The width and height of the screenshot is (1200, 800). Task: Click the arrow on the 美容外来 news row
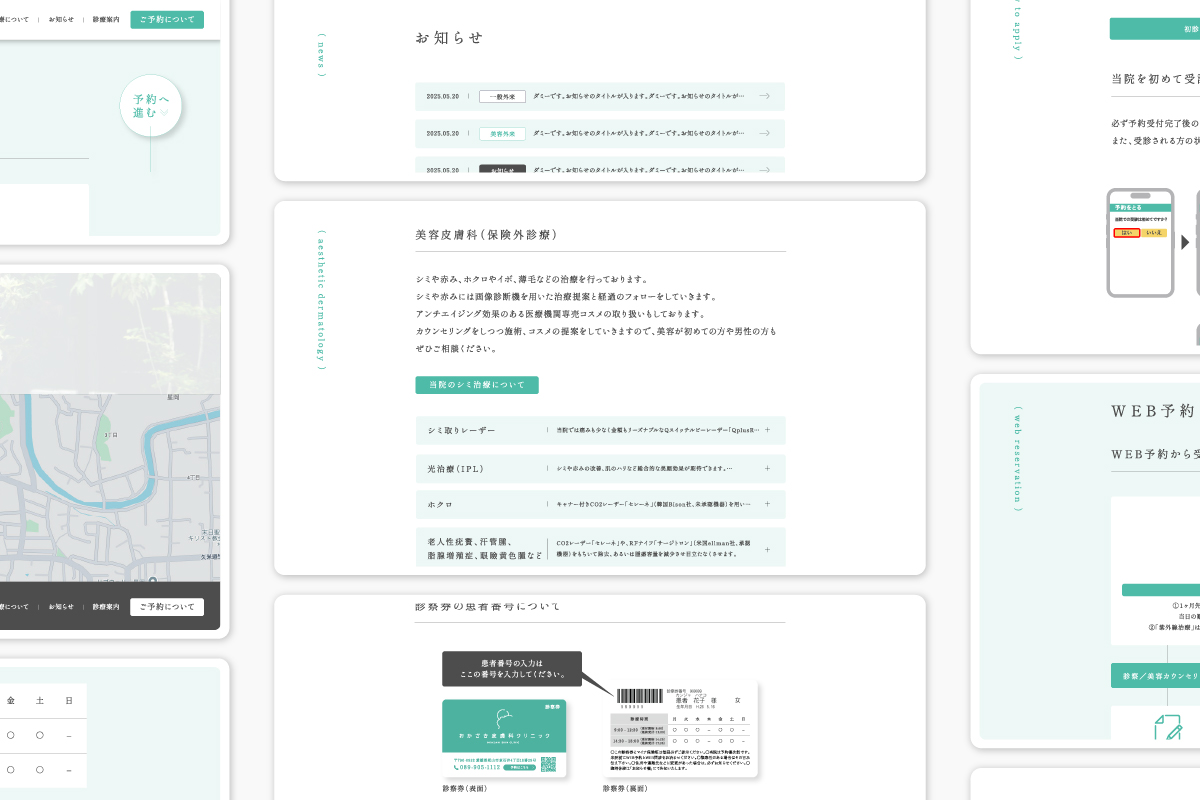click(x=764, y=133)
